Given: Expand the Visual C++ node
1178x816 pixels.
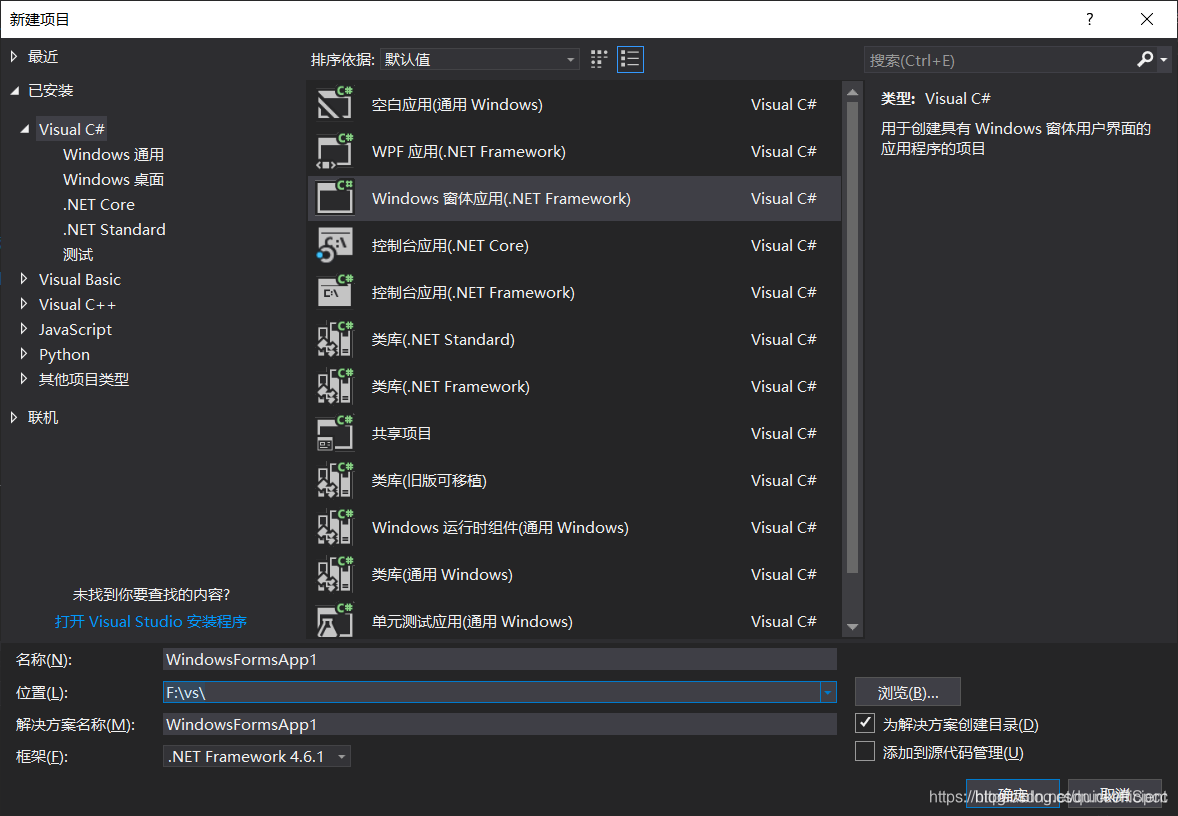Looking at the screenshot, I should (x=24, y=304).
